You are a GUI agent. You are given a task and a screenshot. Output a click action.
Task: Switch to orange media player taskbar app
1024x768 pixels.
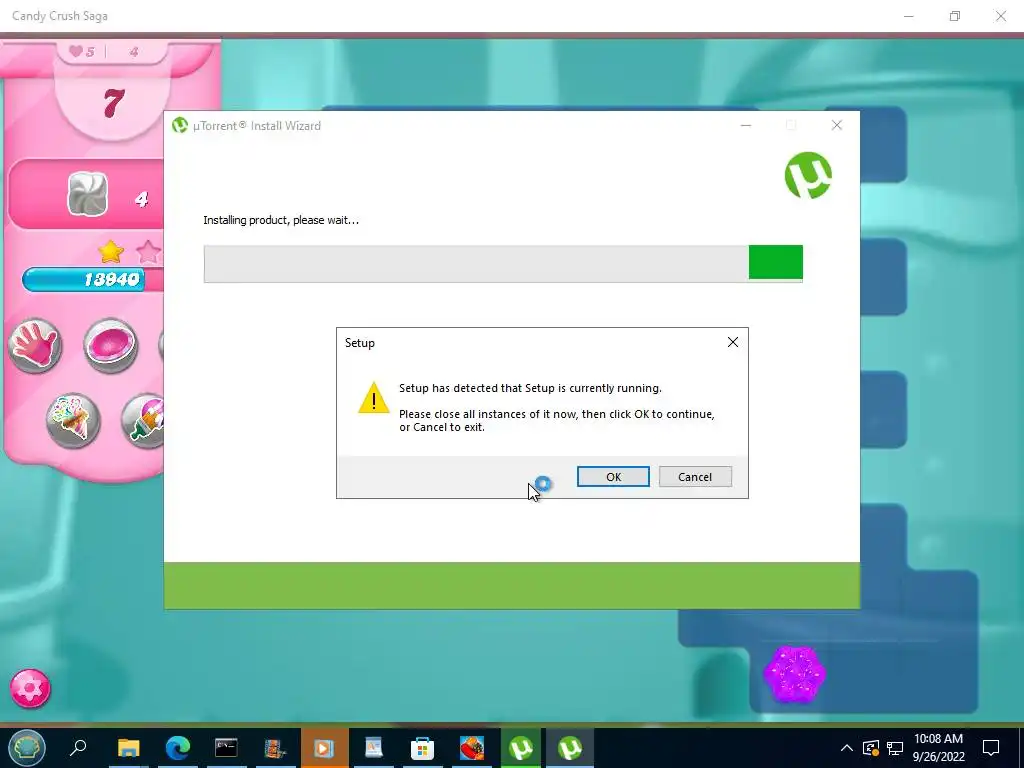tap(325, 748)
